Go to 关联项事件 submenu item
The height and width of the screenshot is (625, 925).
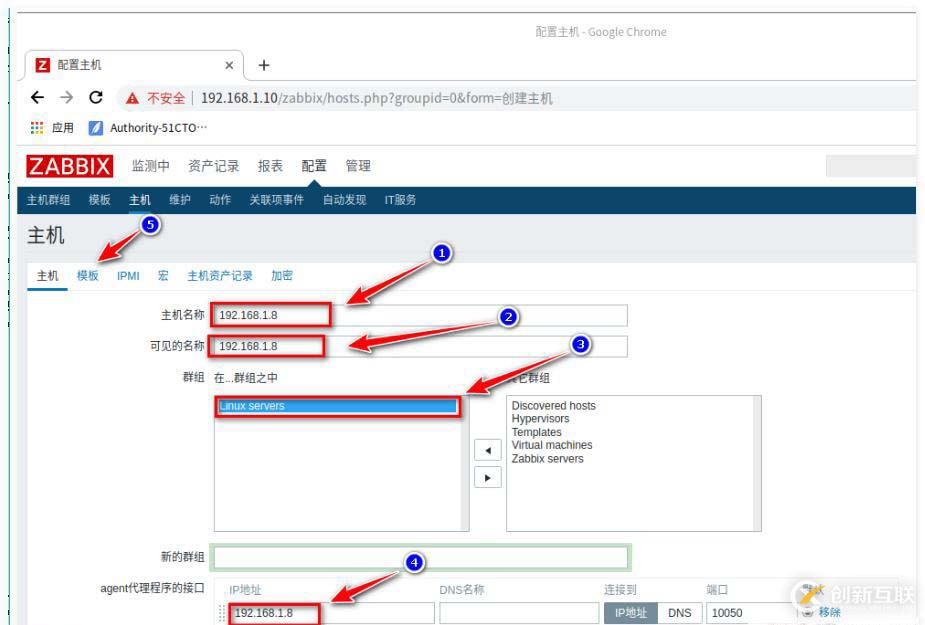[277, 200]
